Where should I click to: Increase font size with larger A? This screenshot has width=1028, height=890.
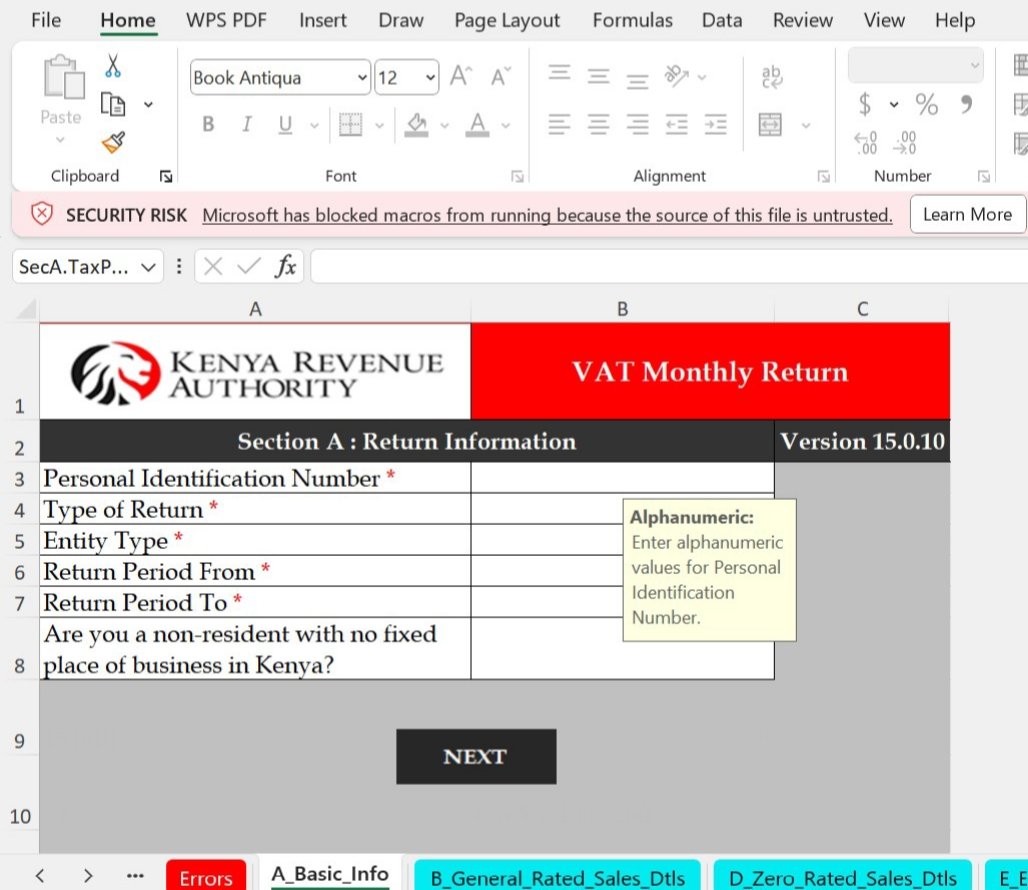pos(460,77)
